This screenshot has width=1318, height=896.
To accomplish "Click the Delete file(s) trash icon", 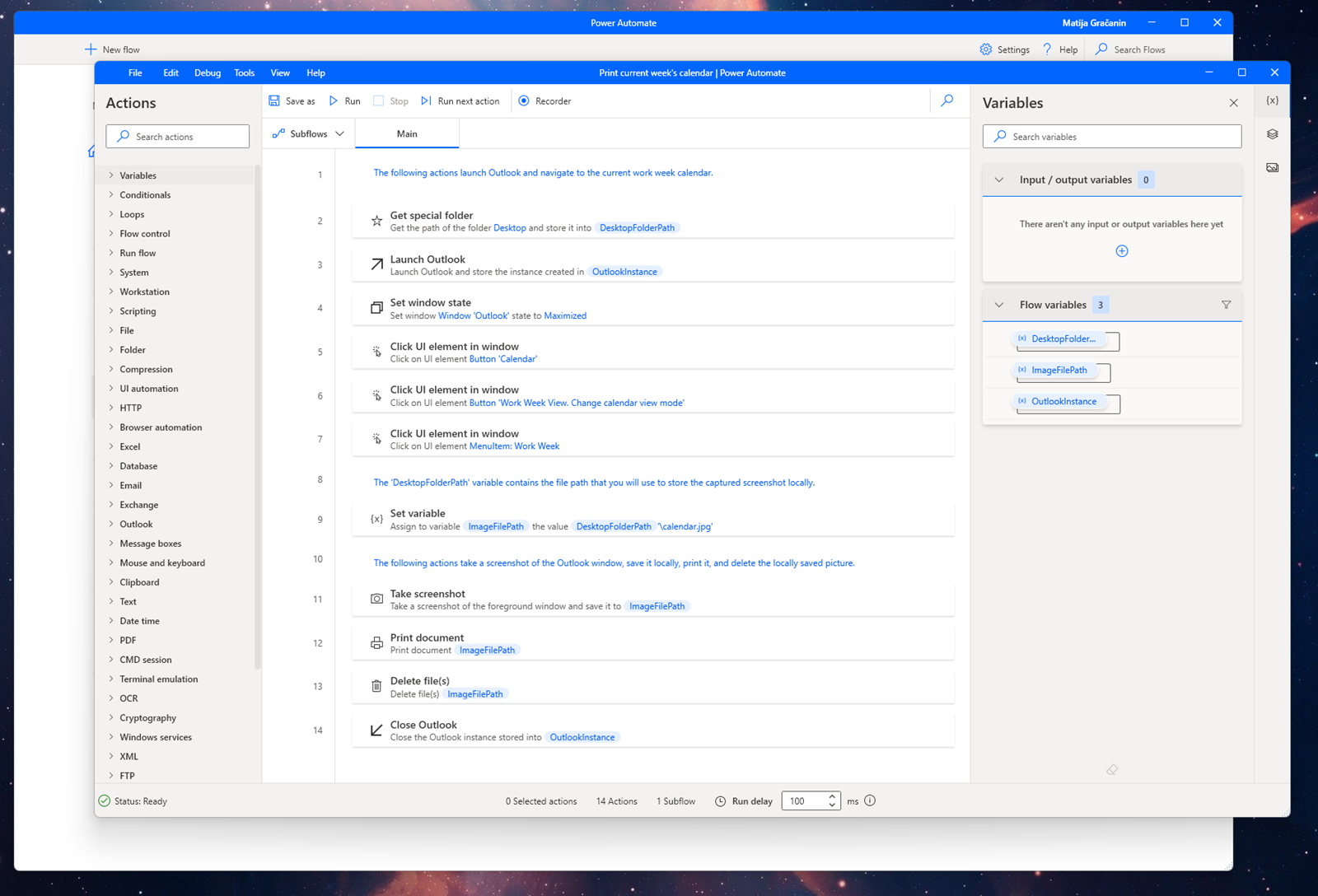I will coord(376,686).
